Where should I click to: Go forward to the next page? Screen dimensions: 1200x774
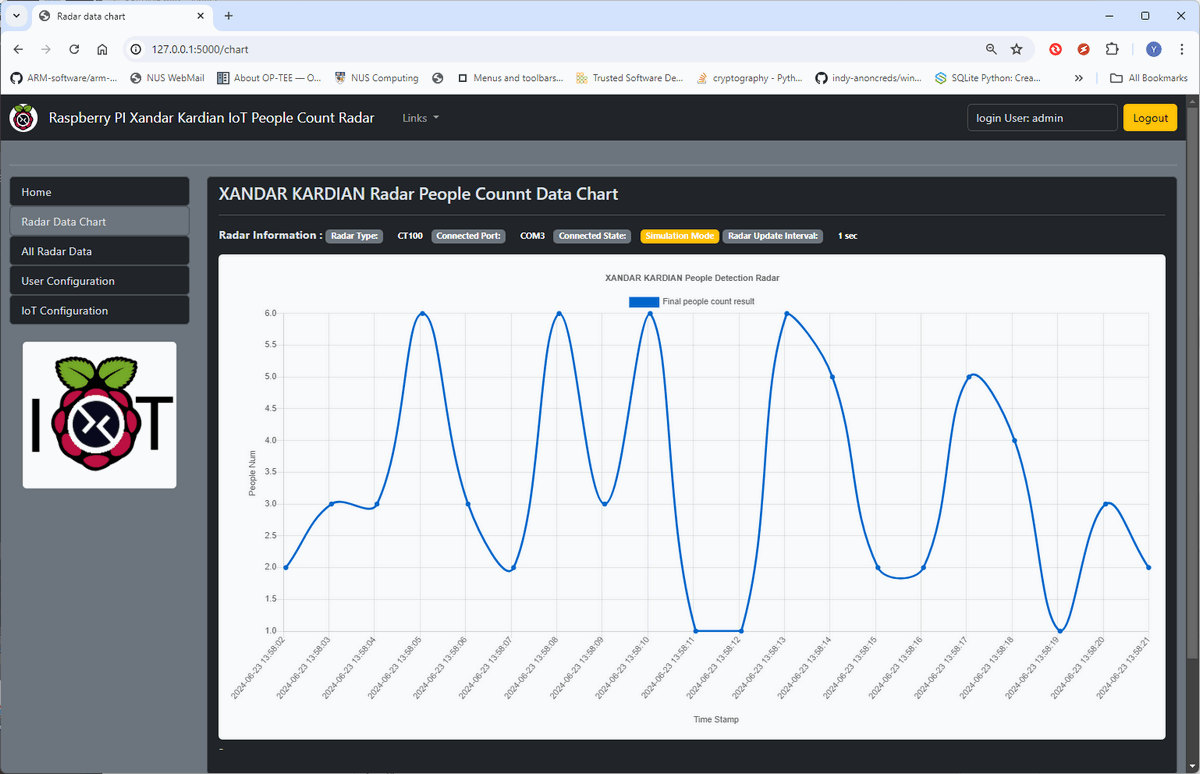click(46, 49)
